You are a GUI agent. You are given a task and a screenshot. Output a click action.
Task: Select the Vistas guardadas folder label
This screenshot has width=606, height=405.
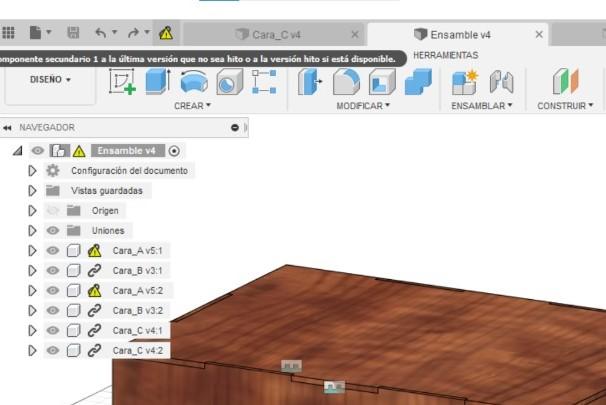107,191
